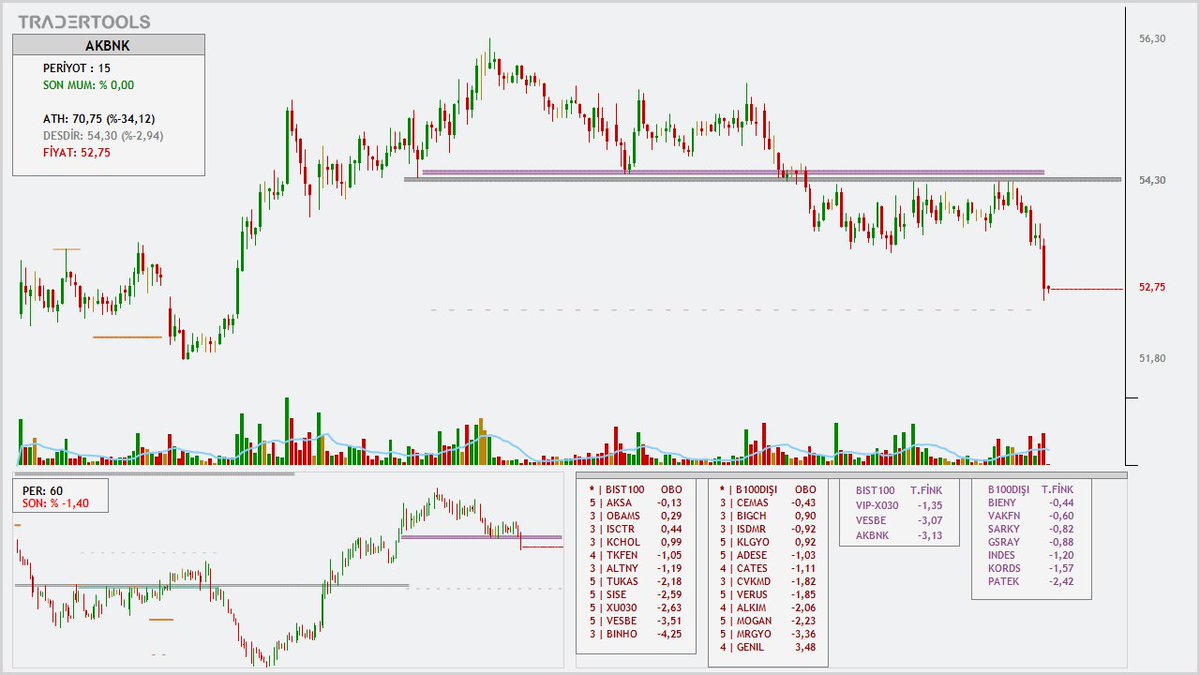Select the ALTNY row with -1,19
This screenshot has height=675, width=1200.
click(636, 567)
